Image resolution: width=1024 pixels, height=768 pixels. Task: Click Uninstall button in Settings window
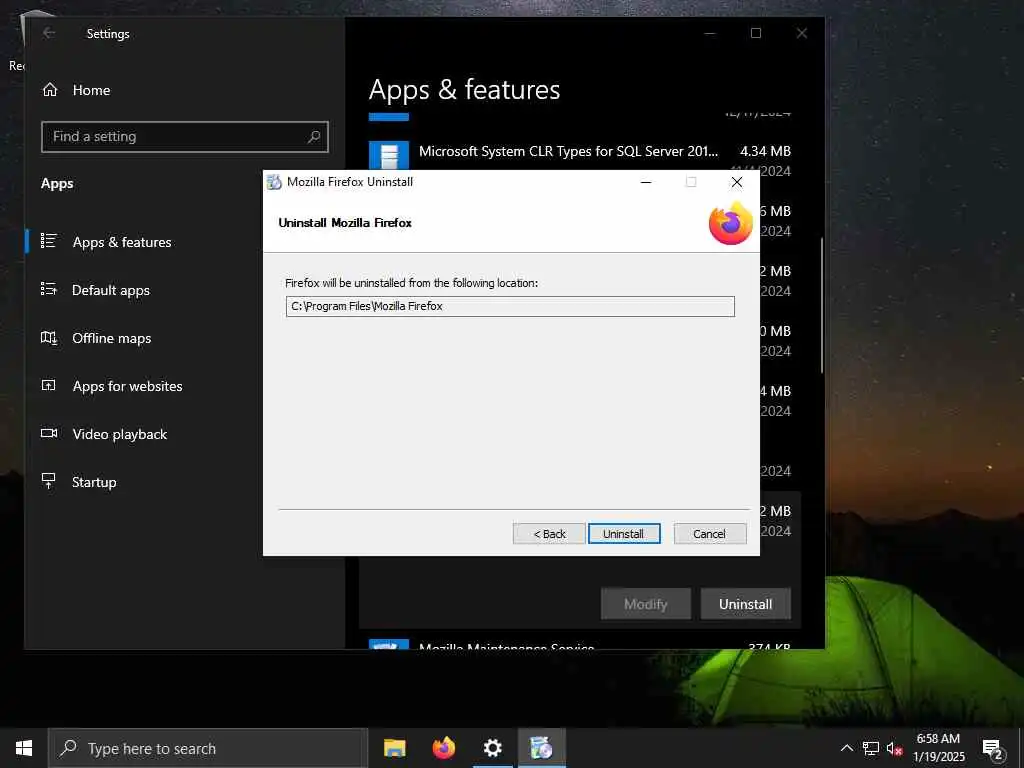click(745, 604)
